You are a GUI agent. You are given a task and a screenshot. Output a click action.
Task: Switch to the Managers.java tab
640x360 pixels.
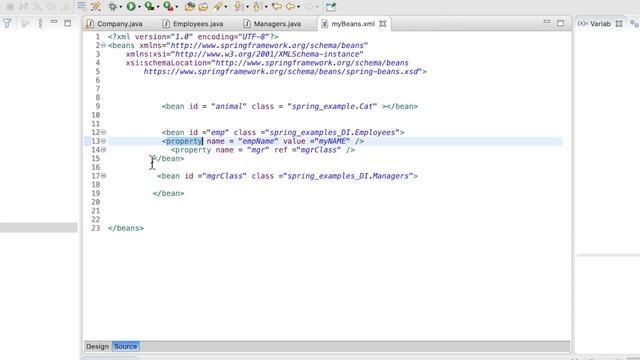coord(273,24)
